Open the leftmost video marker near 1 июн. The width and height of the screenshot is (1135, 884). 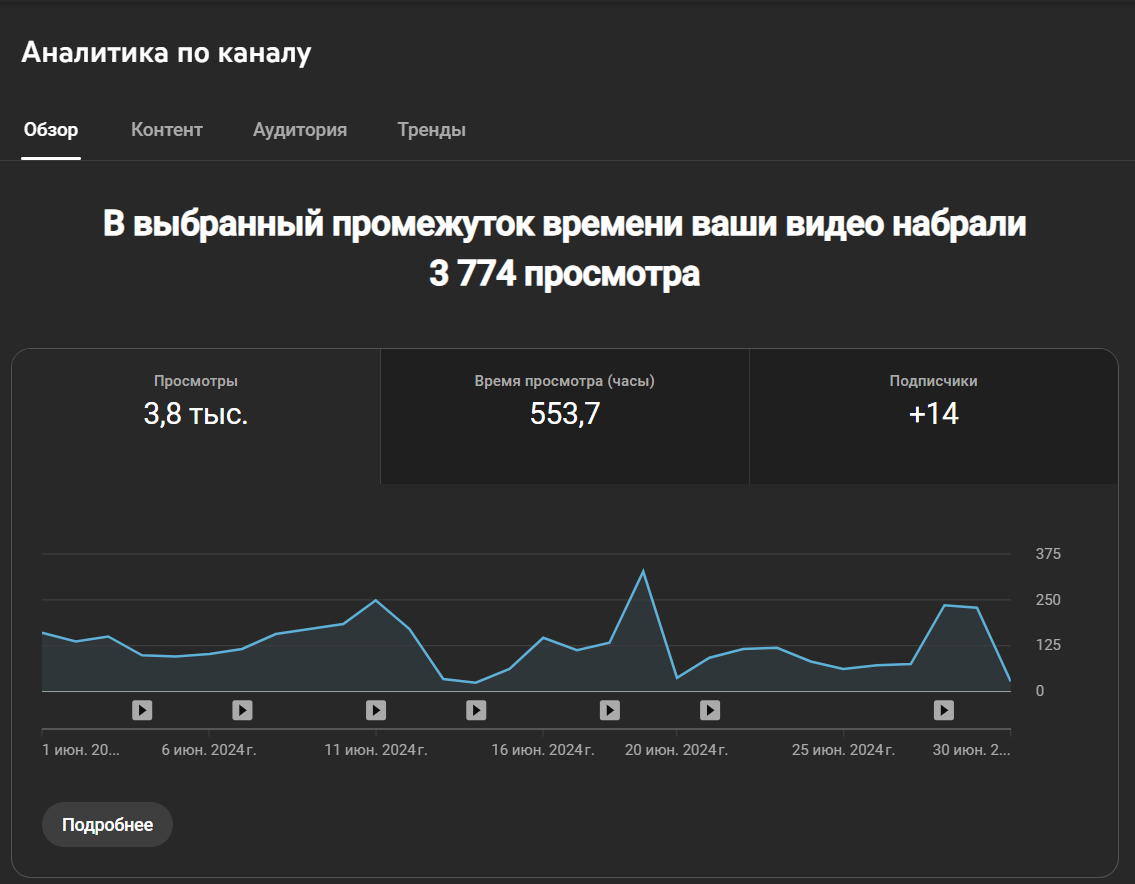(141, 710)
